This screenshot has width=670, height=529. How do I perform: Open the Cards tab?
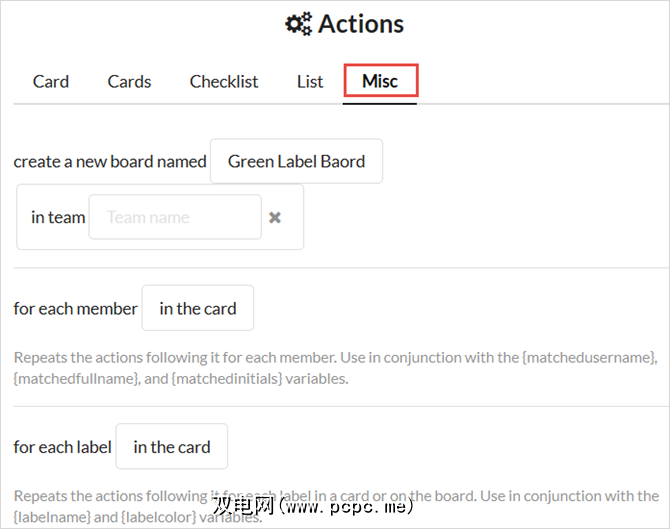[129, 82]
